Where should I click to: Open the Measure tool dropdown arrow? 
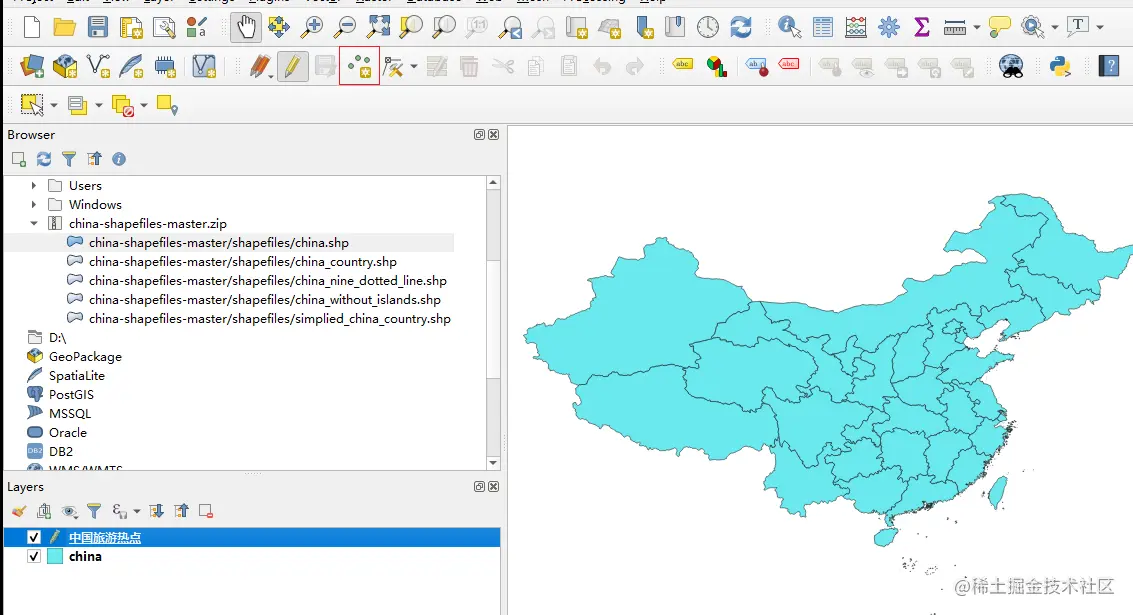977,27
